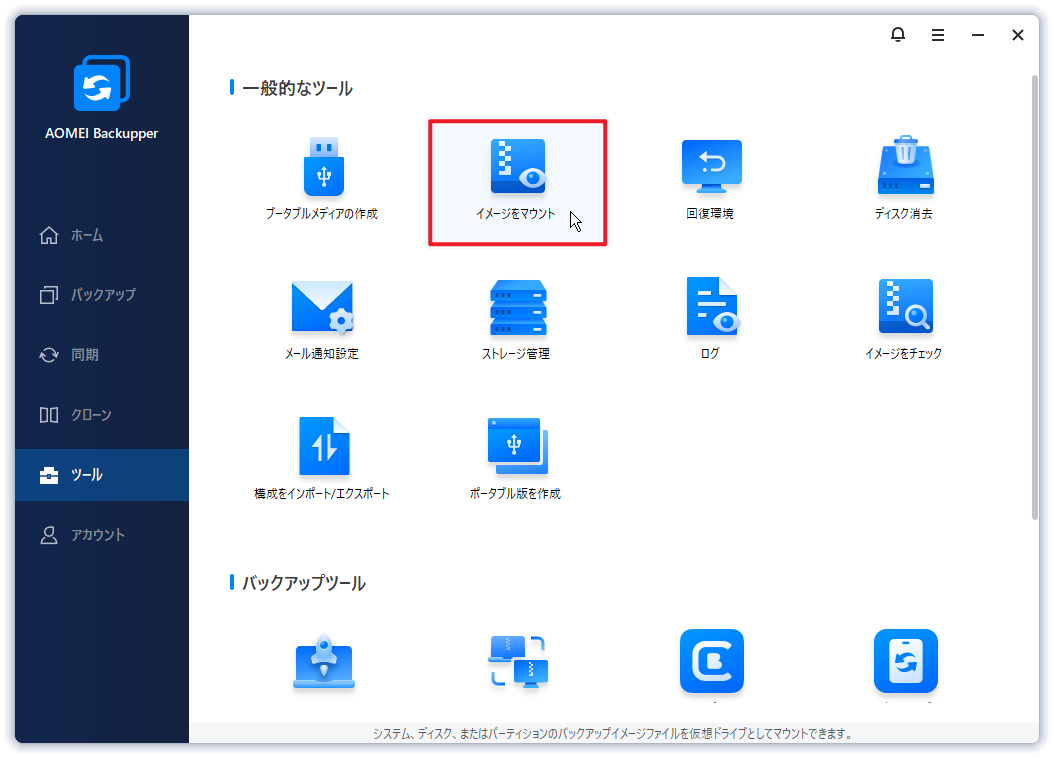Go to アカウント in sidebar
Image resolution: width=1054 pixels, height=758 pixels.
pos(102,535)
